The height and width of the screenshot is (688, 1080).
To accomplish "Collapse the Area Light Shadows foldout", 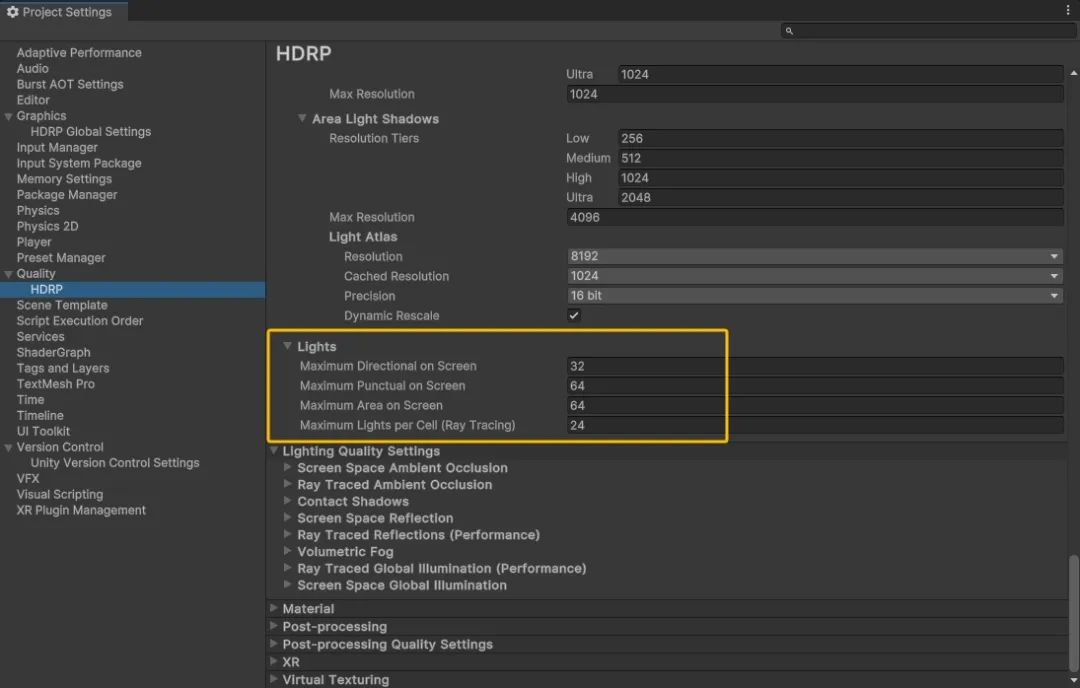I will click(x=302, y=118).
